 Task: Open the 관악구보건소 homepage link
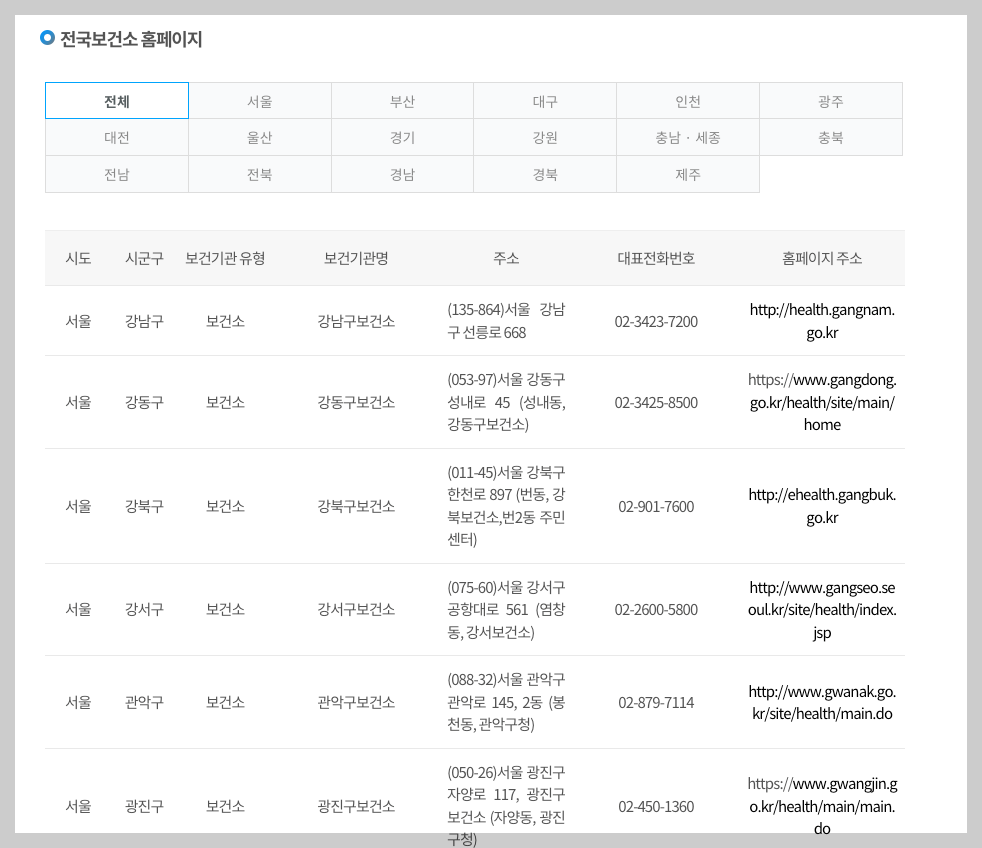coord(822,702)
